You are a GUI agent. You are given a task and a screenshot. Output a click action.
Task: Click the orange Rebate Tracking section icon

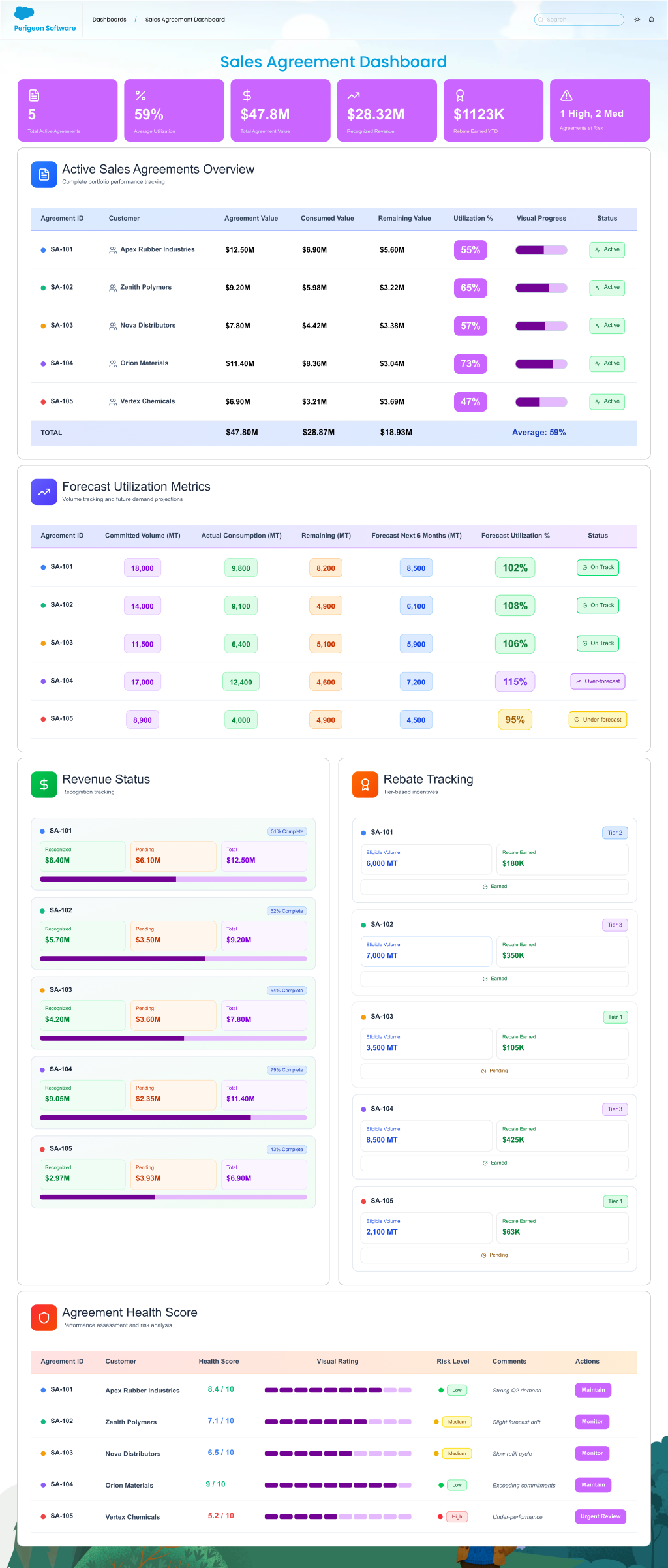365,784
